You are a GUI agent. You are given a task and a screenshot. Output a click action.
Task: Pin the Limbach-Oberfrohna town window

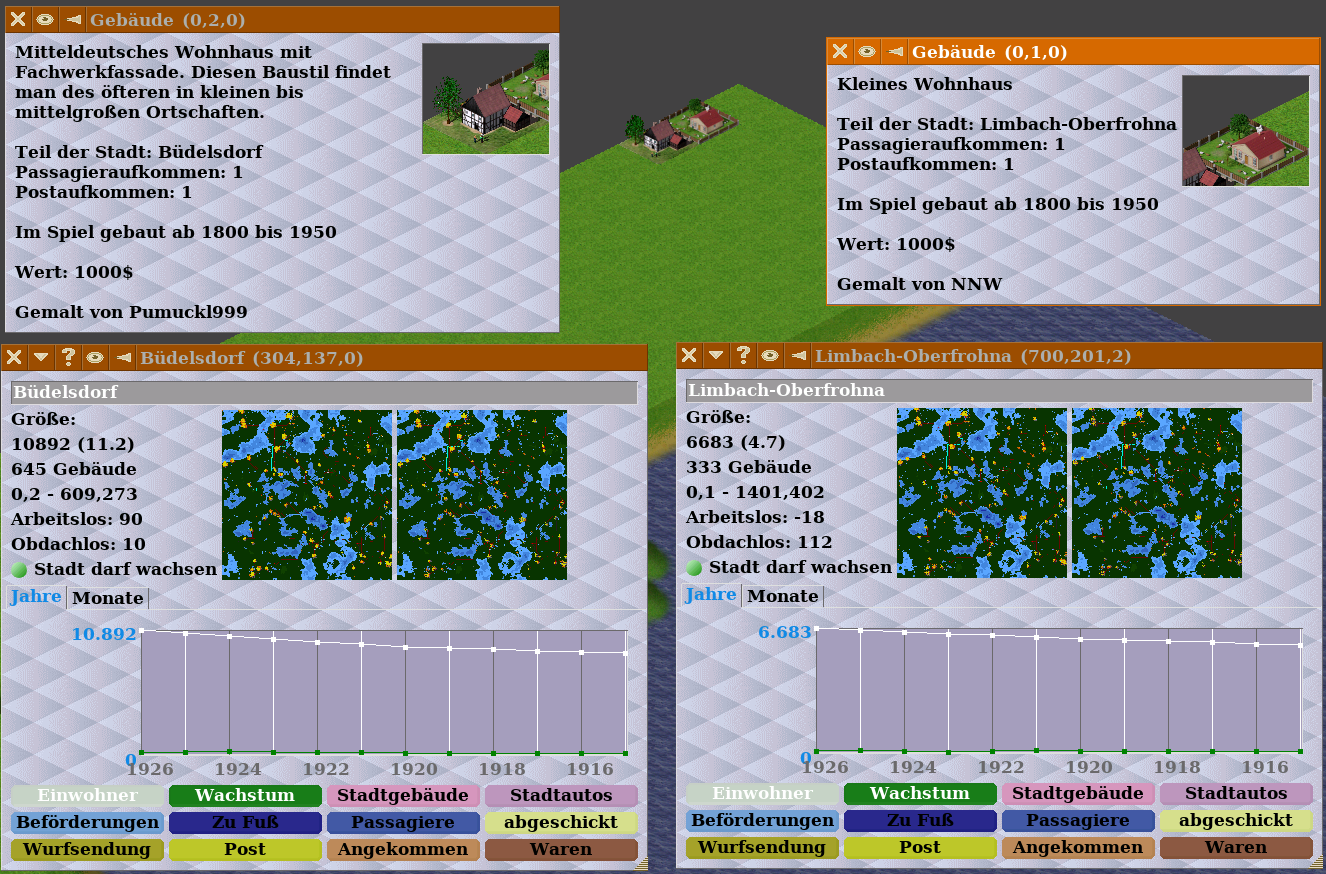797,355
